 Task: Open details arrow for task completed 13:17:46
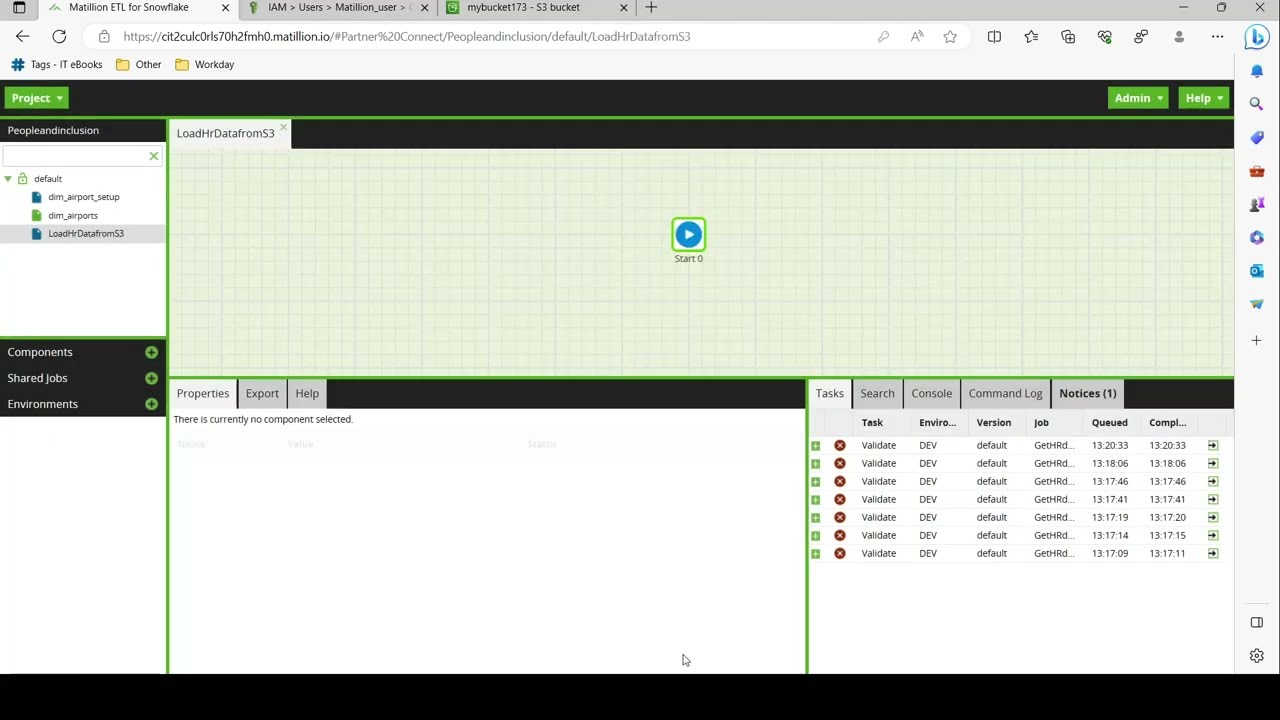pos(1213,482)
